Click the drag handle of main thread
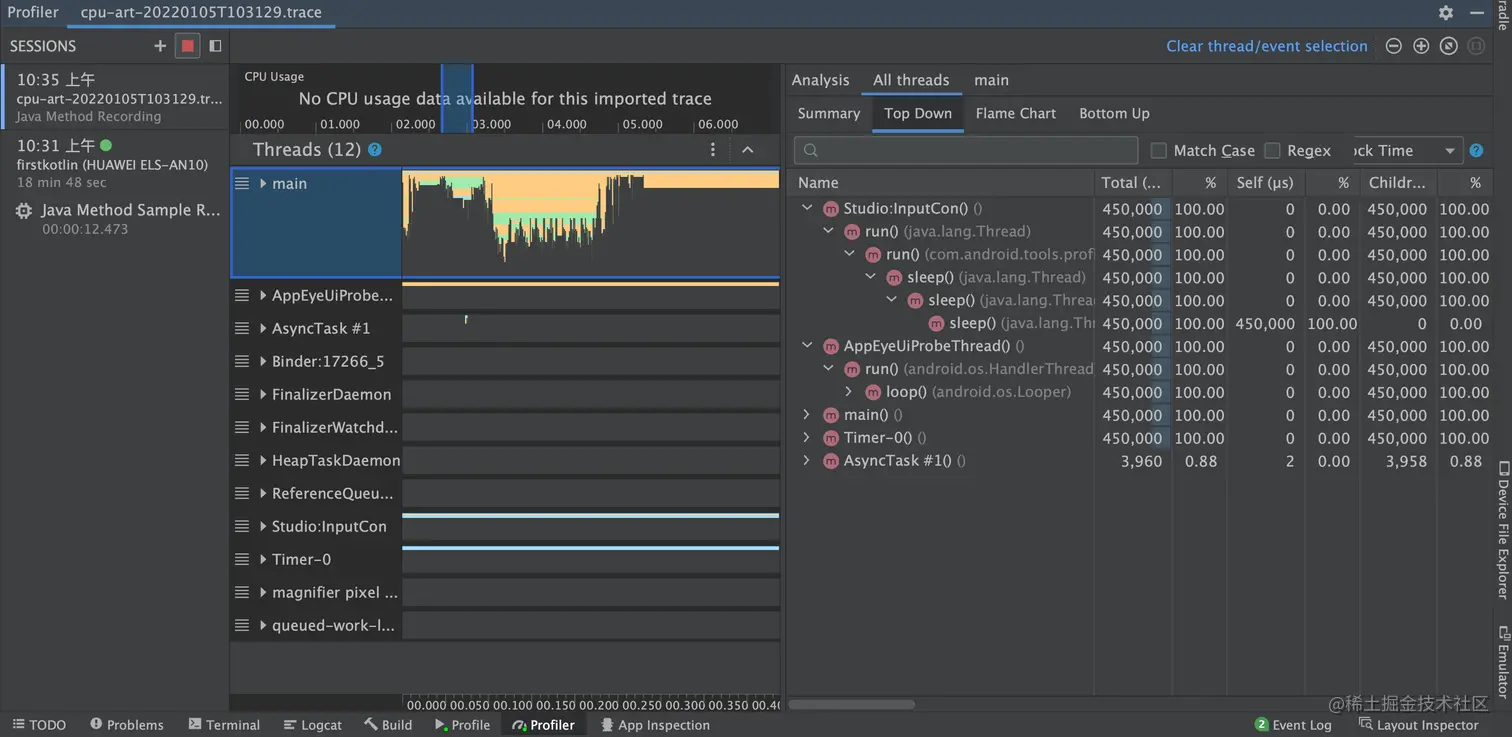 [241, 183]
